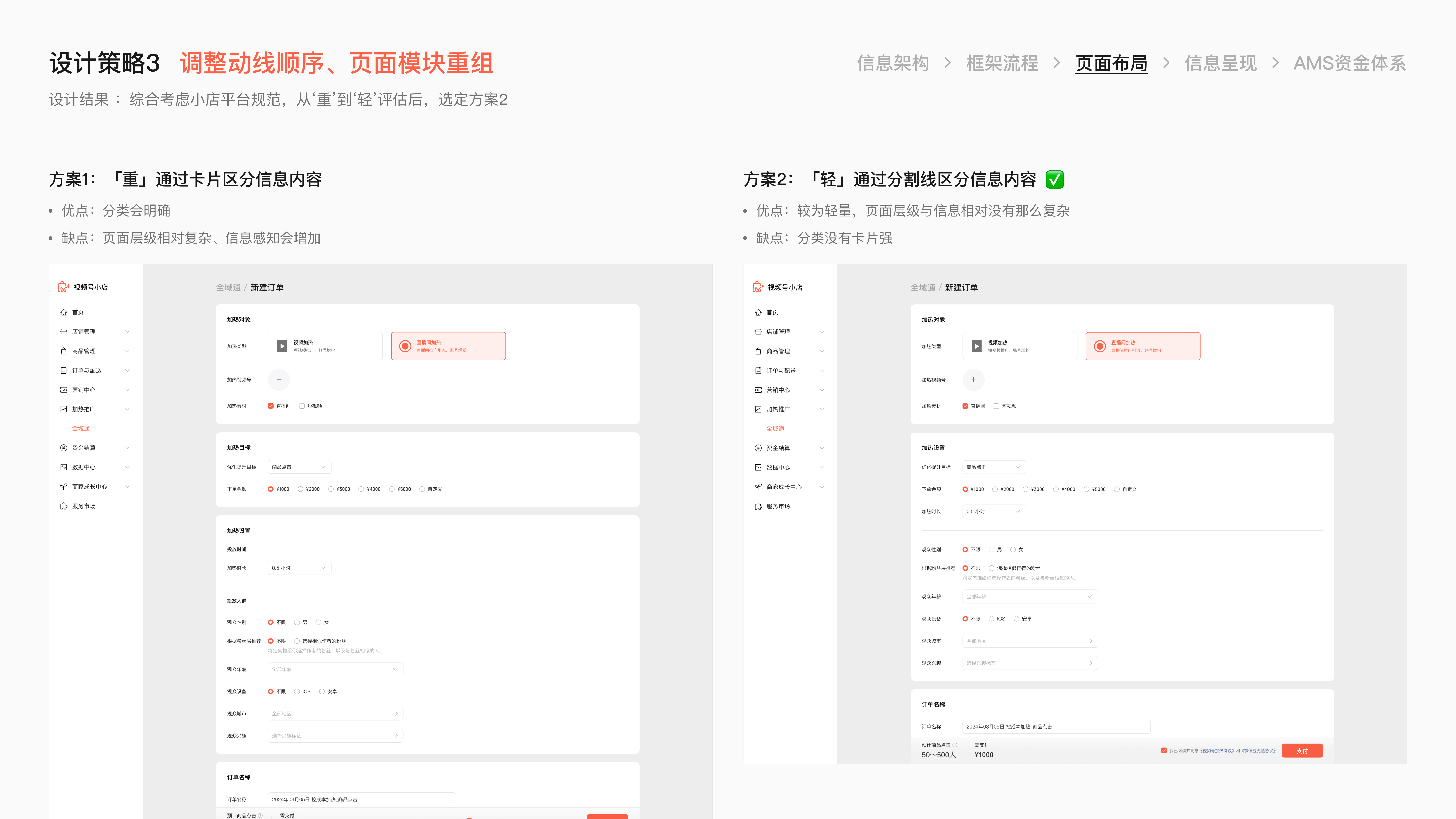1456x819 pixels.
Task: Go to AMS资金体系 step in top navigation
Action: point(1350,63)
